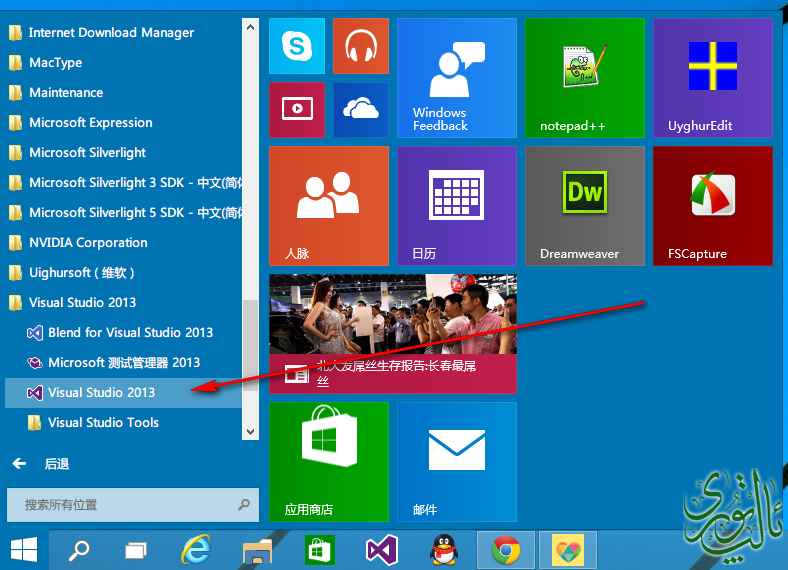Open the Video player tile

(297, 110)
